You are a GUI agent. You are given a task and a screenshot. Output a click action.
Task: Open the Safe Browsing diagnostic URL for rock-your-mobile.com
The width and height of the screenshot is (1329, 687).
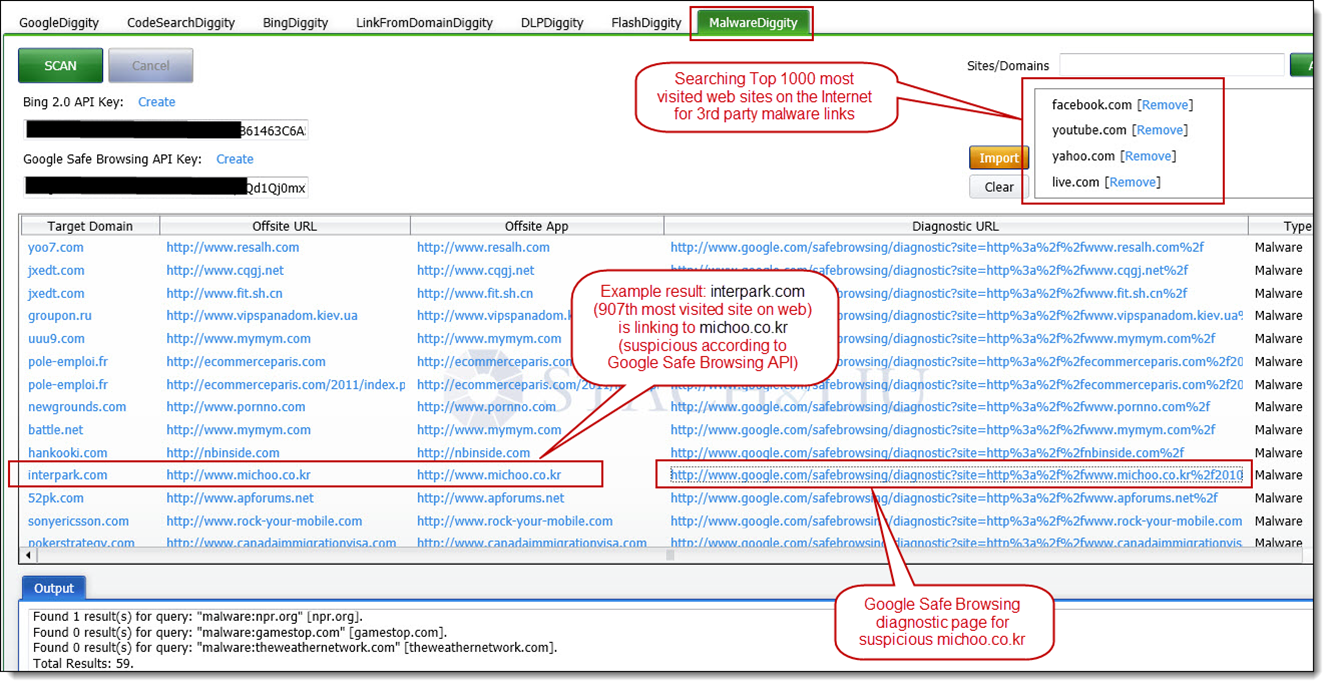click(x=957, y=521)
